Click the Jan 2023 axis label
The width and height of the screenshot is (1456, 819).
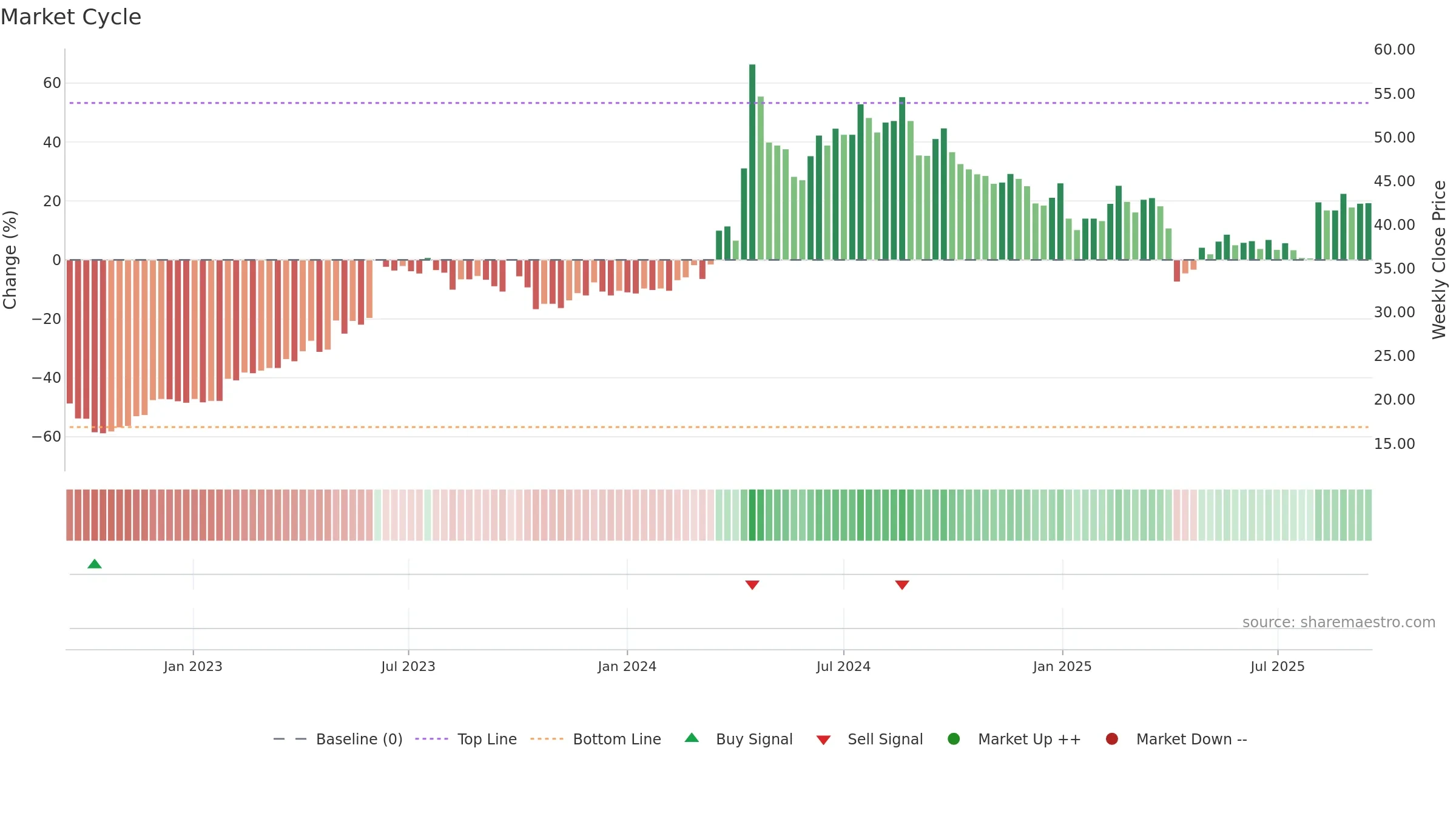pyautogui.click(x=193, y=666)
